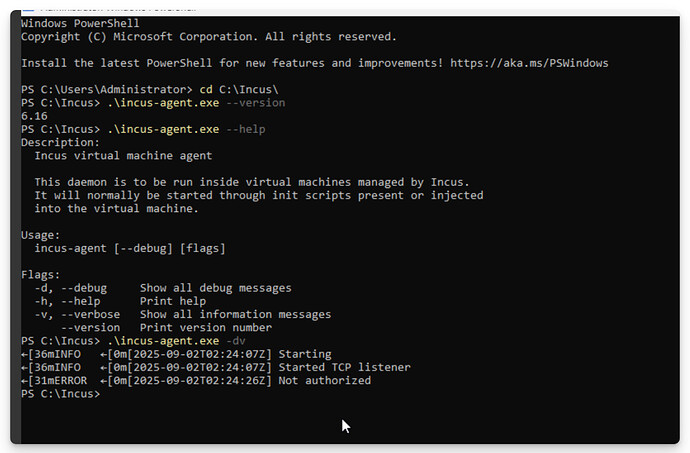Image resolution: width=690 pixels, height=453 pixels.
Task: Click the "Print version number" description
Action: (205, 327)
